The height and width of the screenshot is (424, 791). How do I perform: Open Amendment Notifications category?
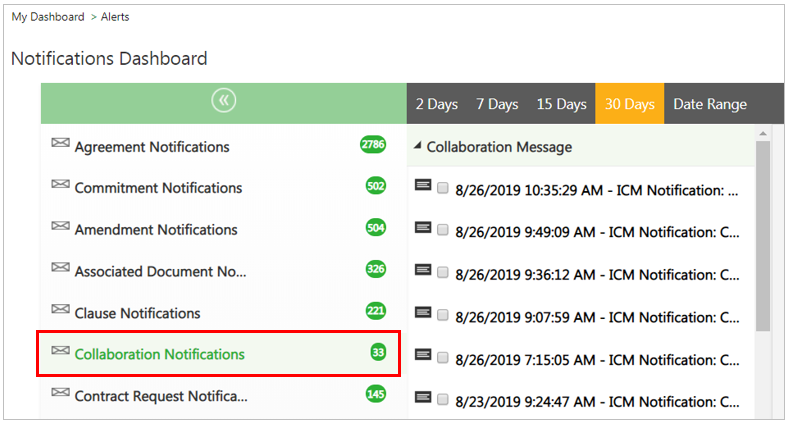click(156, 229)
